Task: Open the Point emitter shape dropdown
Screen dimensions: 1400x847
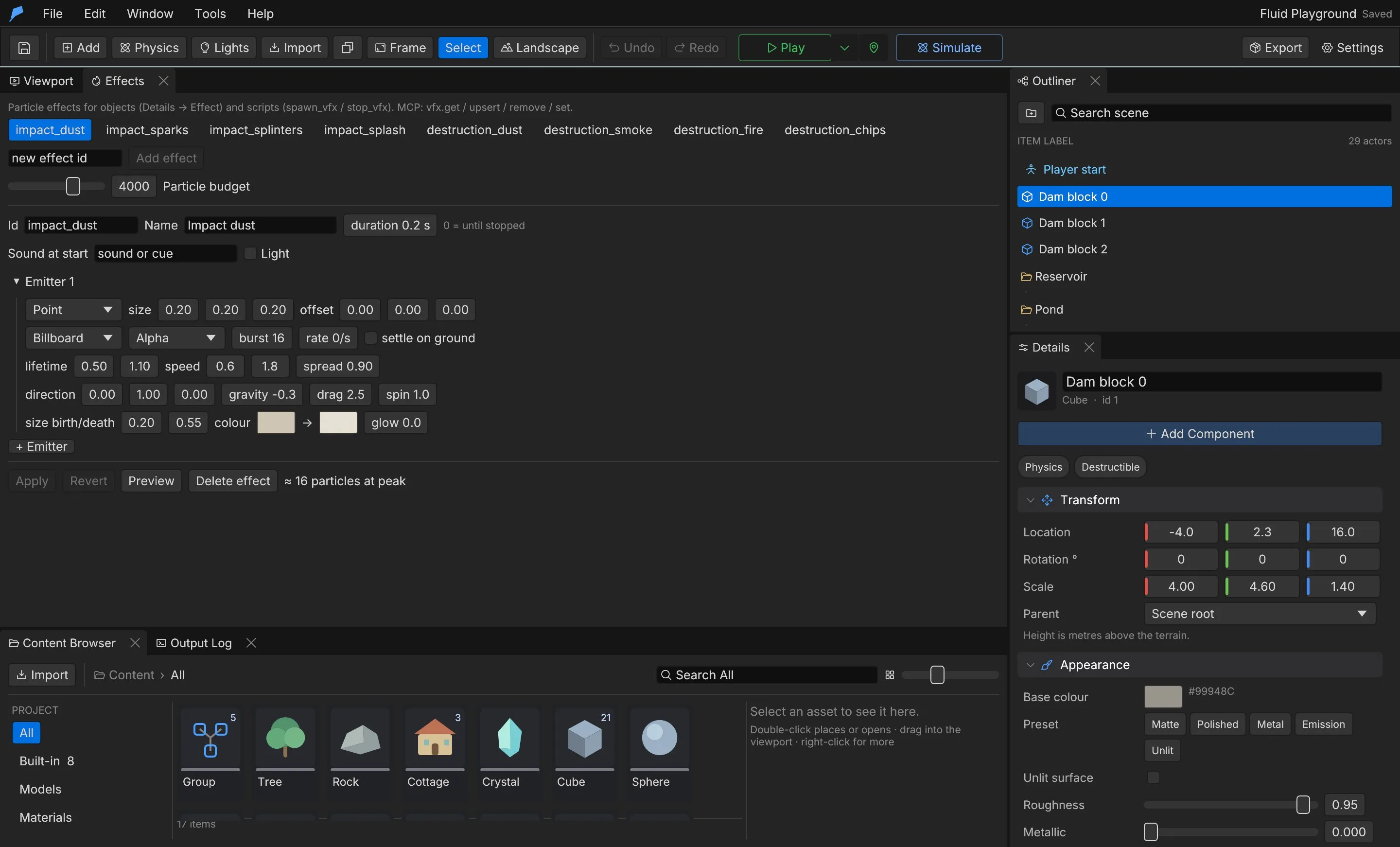Action: coord(73,310)
